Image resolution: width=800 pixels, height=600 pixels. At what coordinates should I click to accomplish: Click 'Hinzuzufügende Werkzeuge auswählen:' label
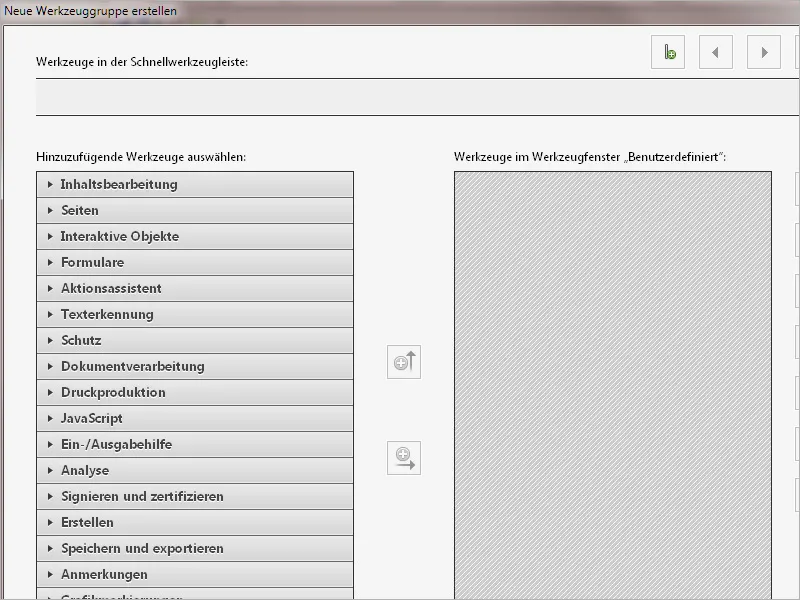point(141,157)
